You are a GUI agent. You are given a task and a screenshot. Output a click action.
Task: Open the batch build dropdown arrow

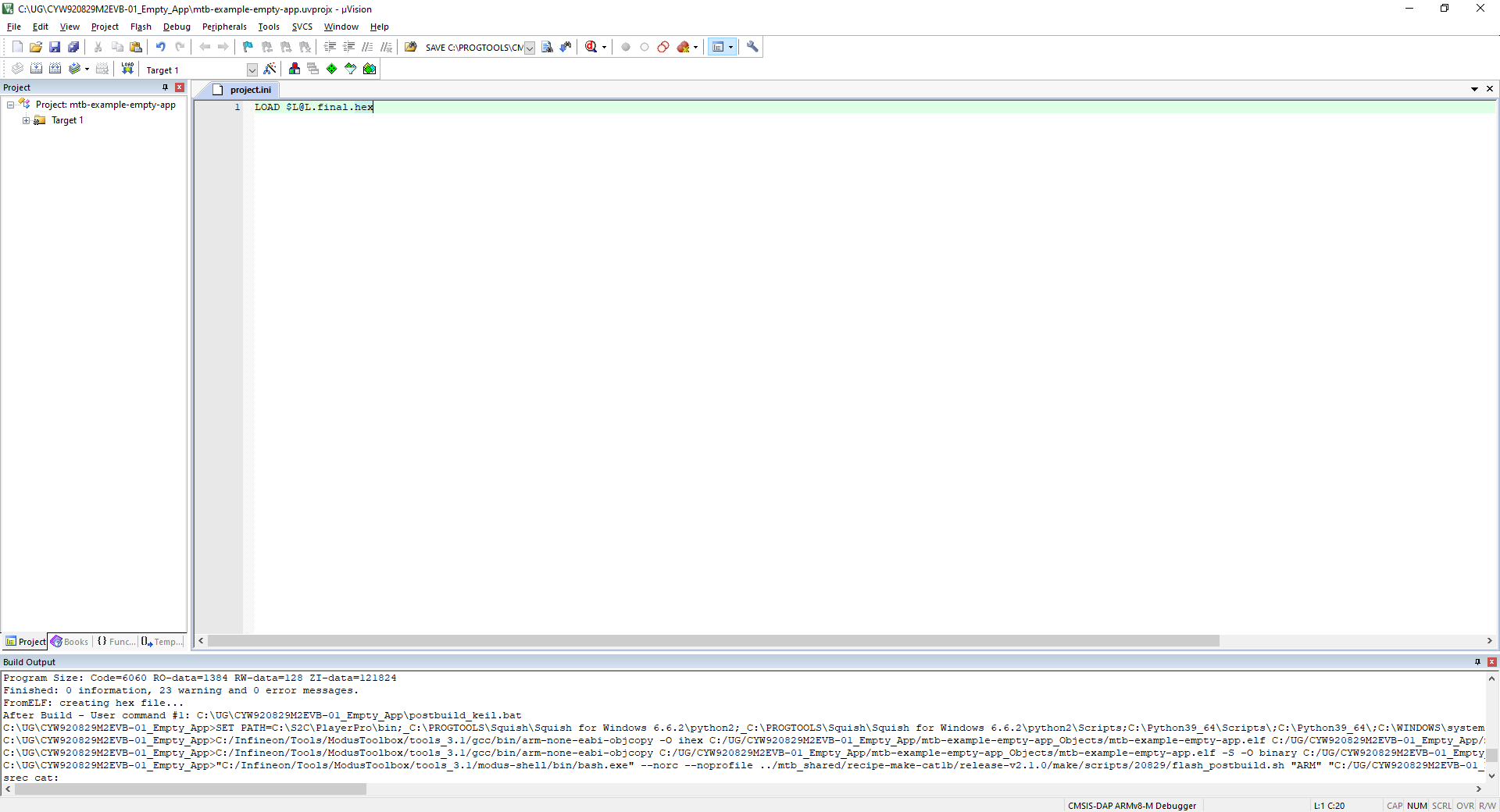[x=87, y=69]
